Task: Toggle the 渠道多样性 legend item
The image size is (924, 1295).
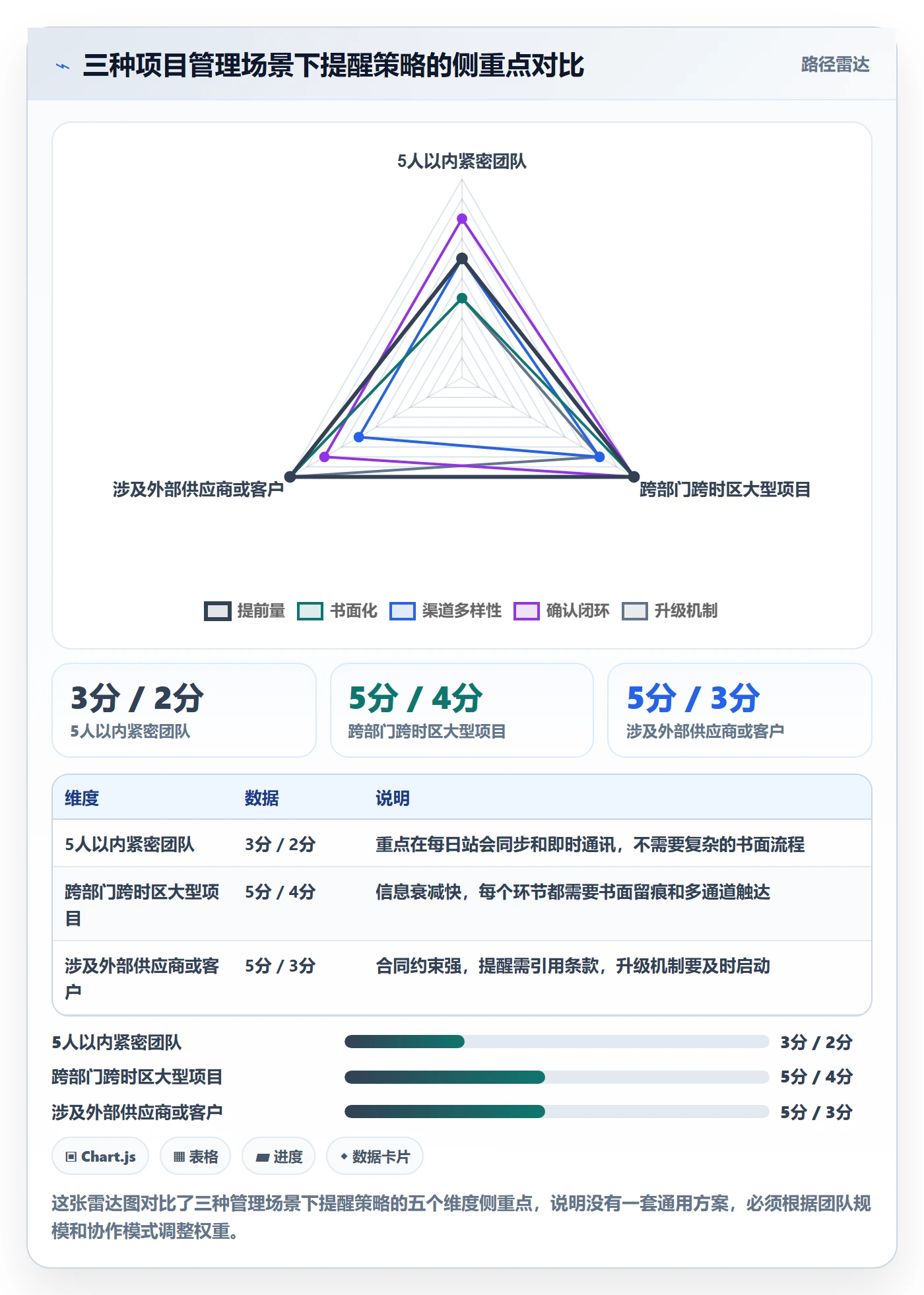Action: click(x=445, y=611)
